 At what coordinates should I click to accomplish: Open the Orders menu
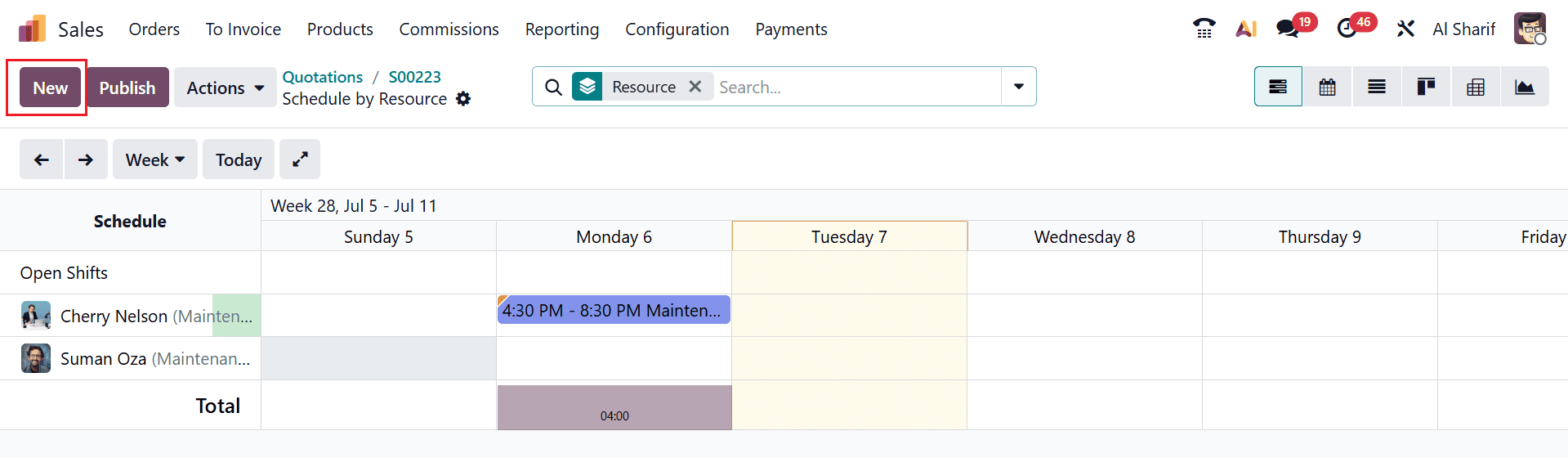154,29
